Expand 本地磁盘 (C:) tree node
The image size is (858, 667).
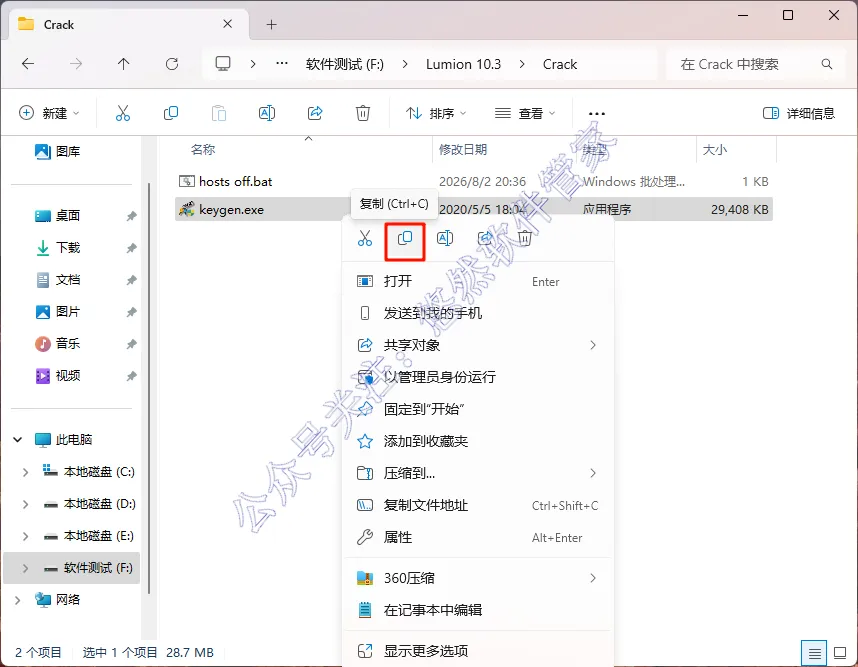click(25, 472)
